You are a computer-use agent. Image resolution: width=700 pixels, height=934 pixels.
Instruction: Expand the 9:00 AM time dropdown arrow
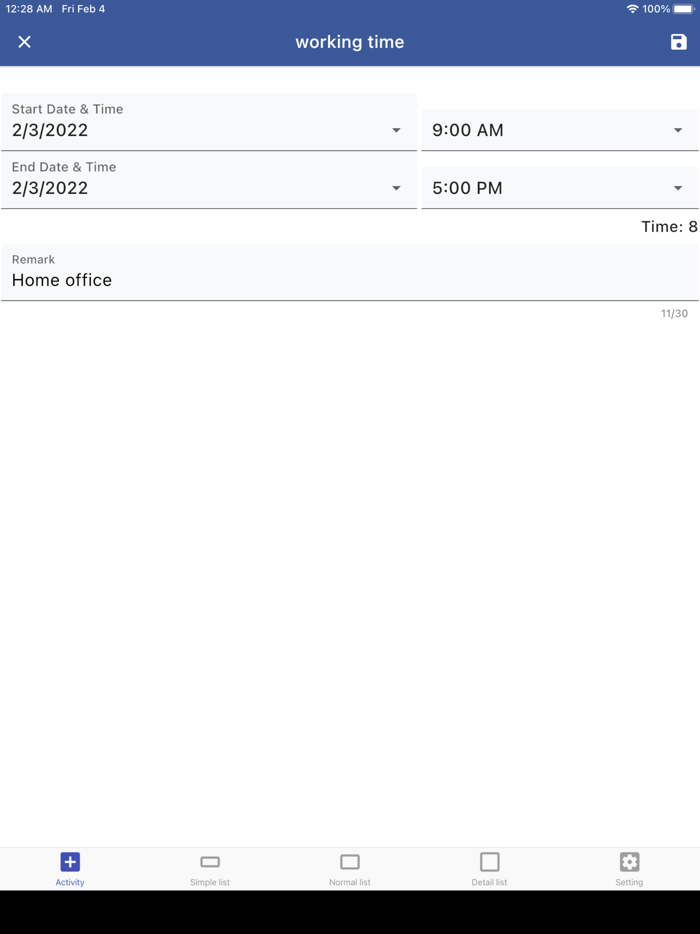(678, 131)
